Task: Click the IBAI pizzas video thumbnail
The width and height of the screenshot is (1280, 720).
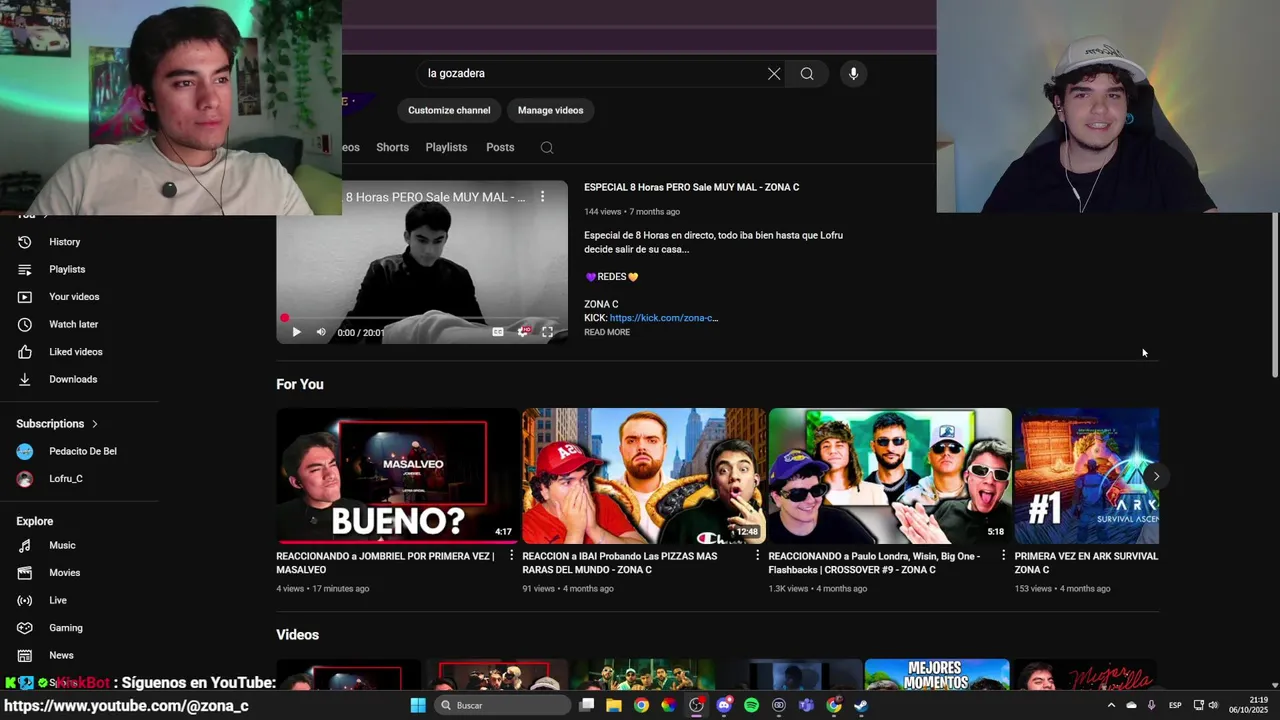Action: point(643,476)
